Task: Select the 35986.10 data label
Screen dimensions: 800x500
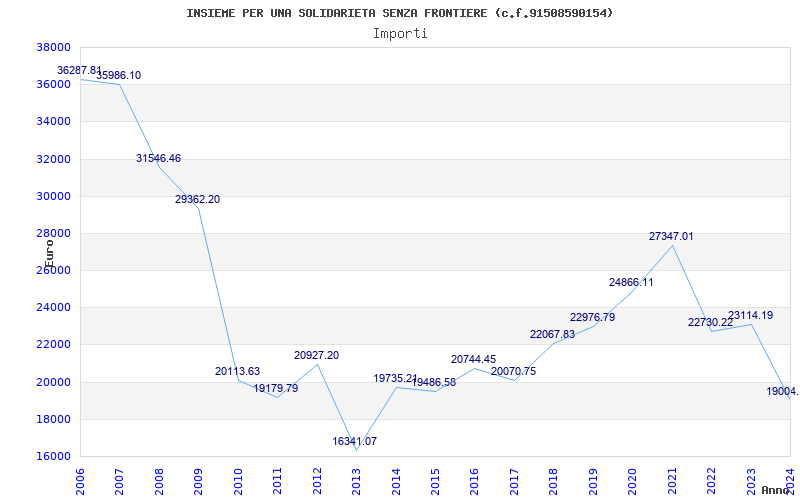Action: pyautogui.click(x=118, y=76)
